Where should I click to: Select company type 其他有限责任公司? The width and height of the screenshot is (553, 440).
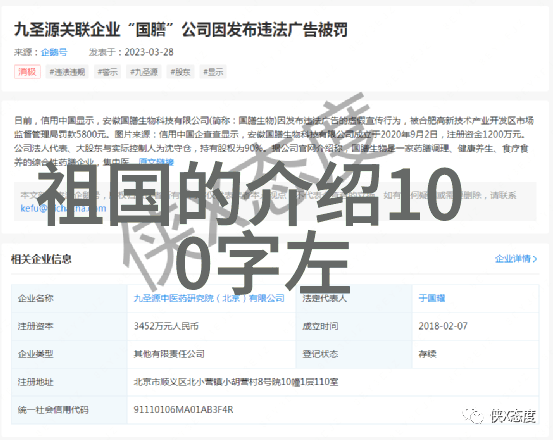[169, 354]
